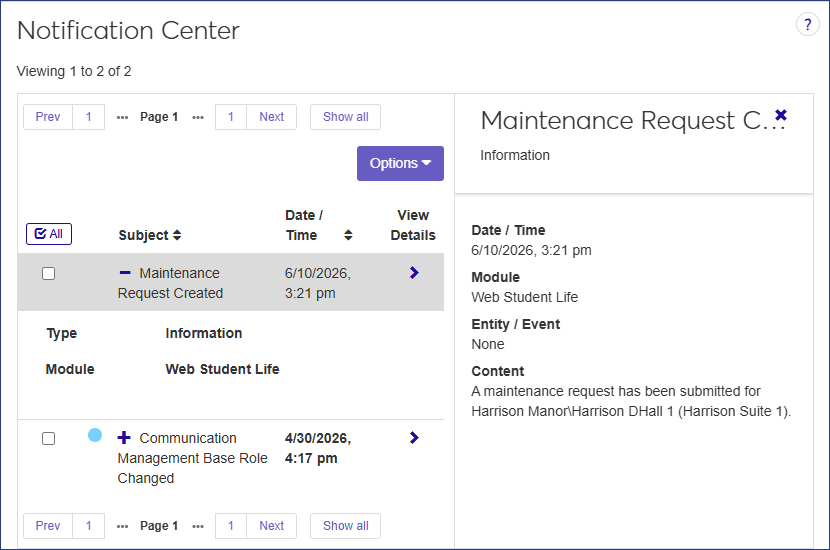This screenshot has height=550, width=830.
Task: Go to last page number beside bottom Next
Action: [x=231, y=526]
